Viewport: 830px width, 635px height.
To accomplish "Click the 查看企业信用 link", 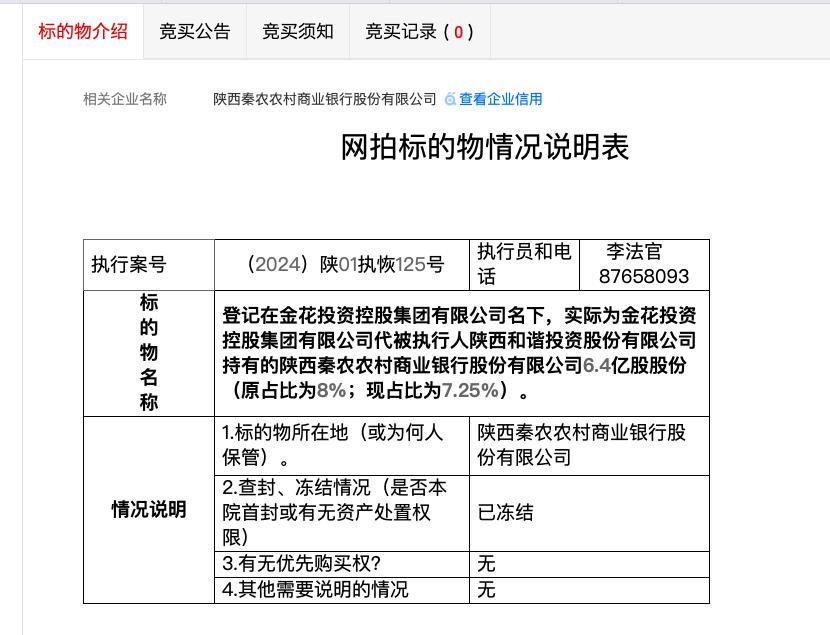I will 500,99.
